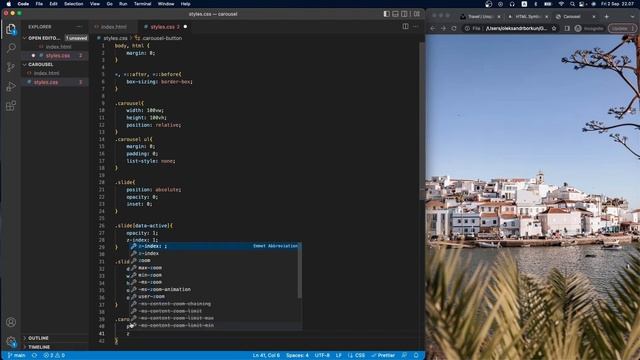Toggle the secondary sidebar layout icon
This screenshot has width=640, height=360.
[x=404, y=14]
